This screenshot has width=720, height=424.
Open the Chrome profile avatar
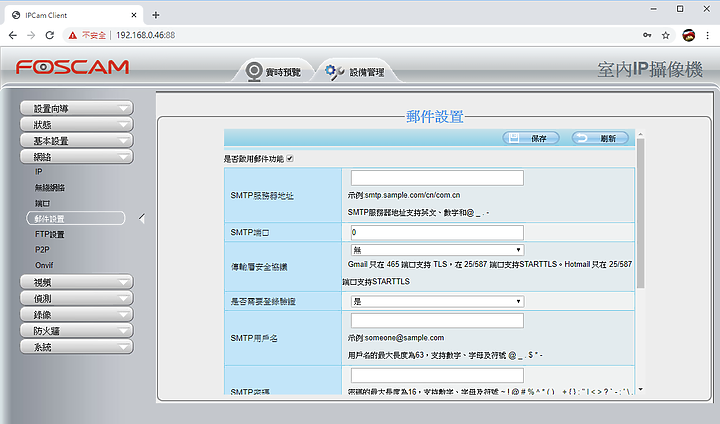pyautogui.click(x=688, y=35)
